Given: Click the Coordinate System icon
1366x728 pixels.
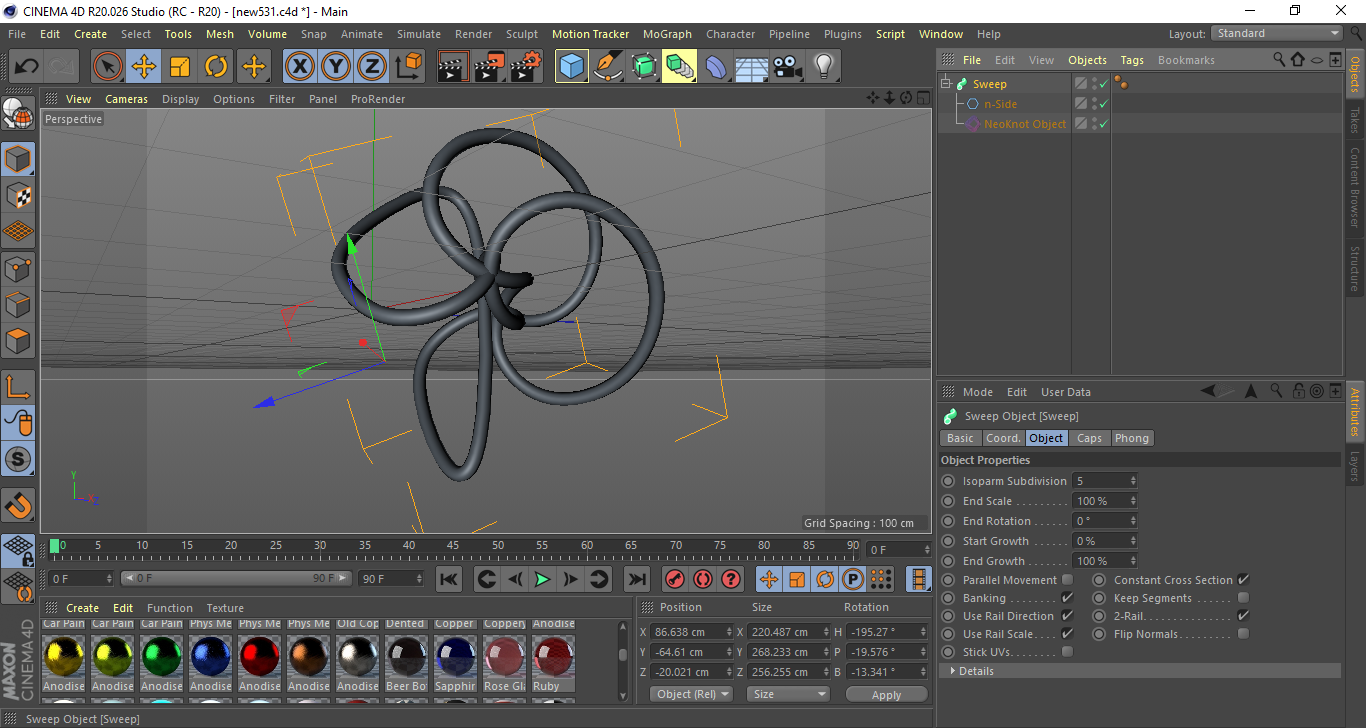Looking at the screenshot, I should pos(408,67).
